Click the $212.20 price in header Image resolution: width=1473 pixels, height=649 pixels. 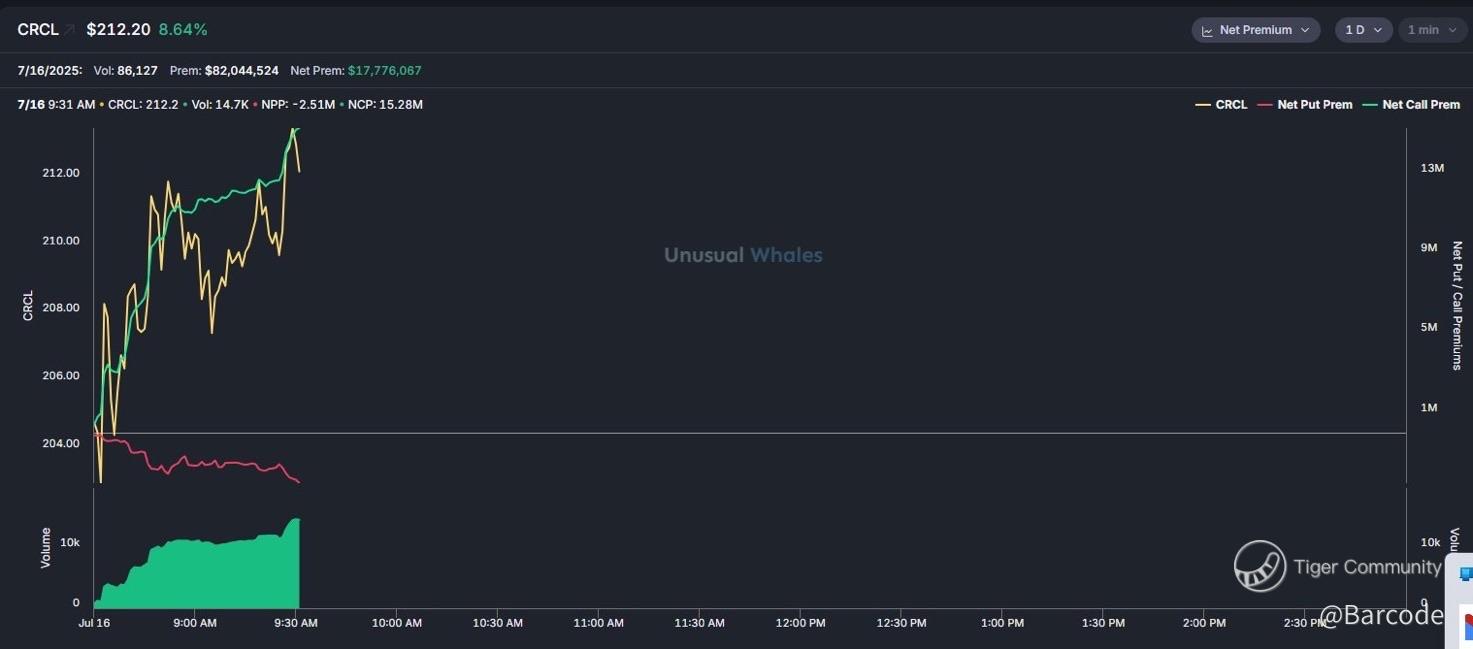point(118,30)
